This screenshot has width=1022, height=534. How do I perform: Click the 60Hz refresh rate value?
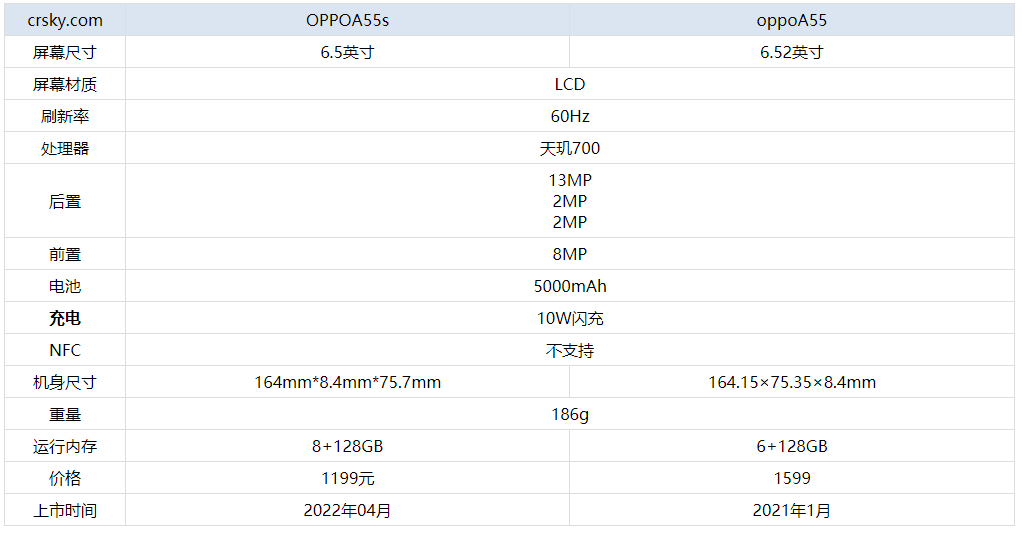569,116
